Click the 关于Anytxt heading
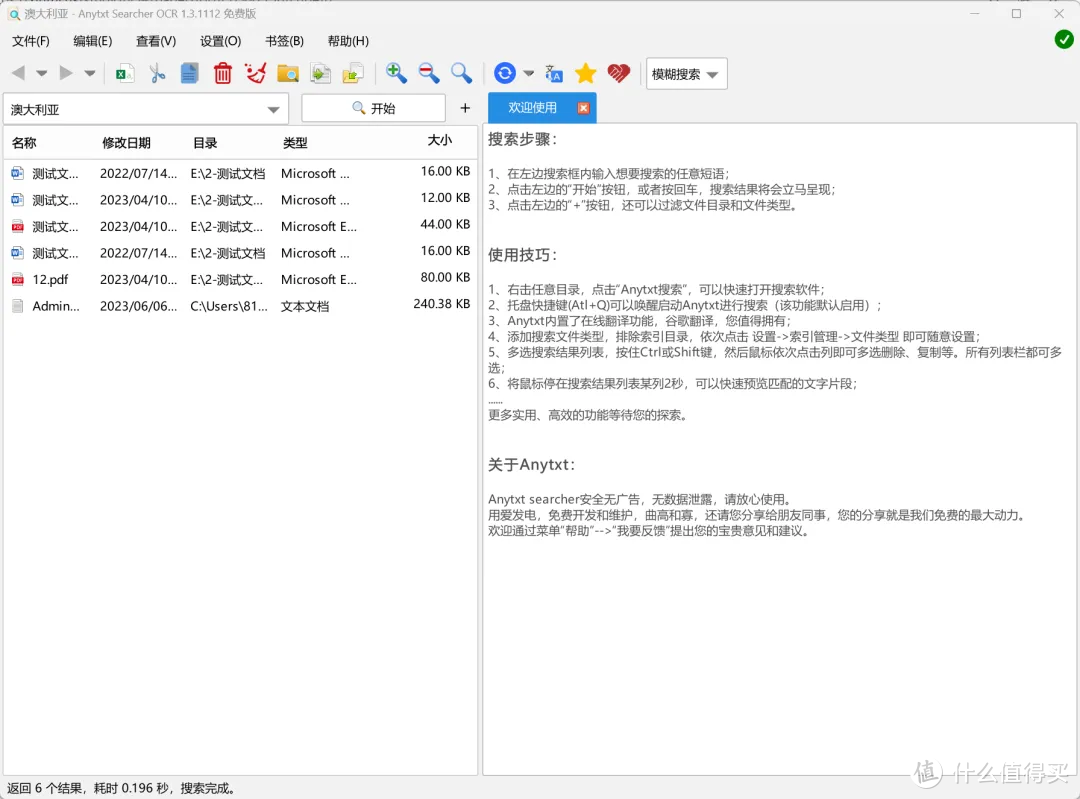This screenshot has width=1080, height=799. click(x=532, y=465)
